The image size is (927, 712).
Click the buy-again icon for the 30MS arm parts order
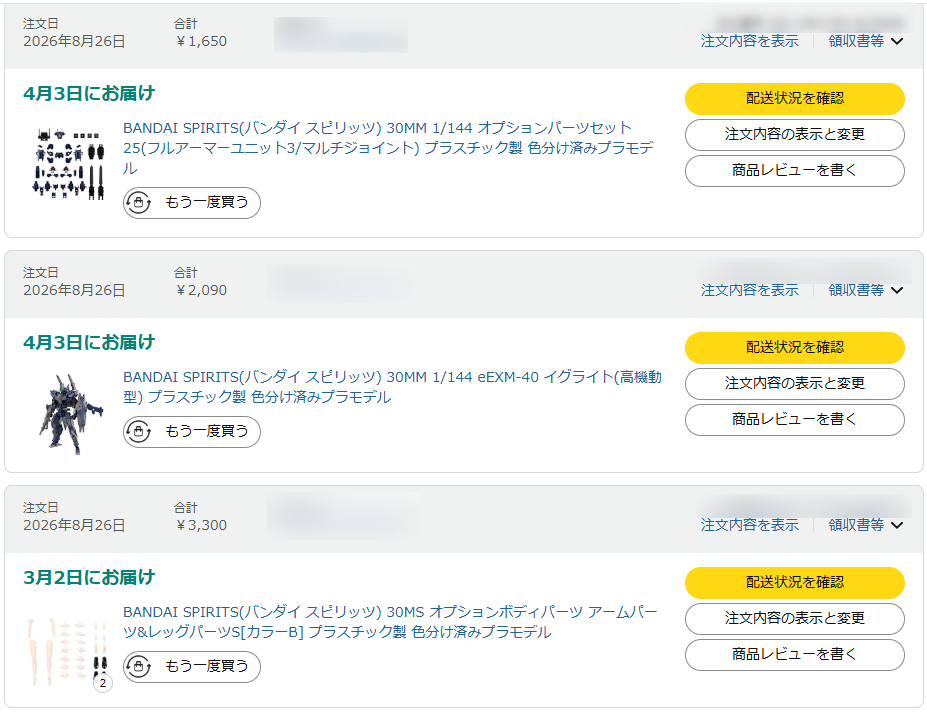point(138,666)
